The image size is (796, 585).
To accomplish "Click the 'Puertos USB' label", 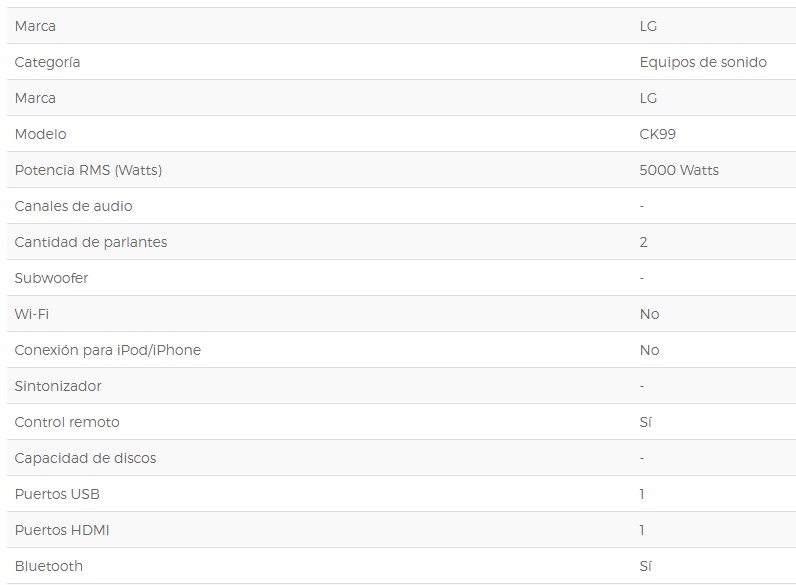I will [57, 494].
